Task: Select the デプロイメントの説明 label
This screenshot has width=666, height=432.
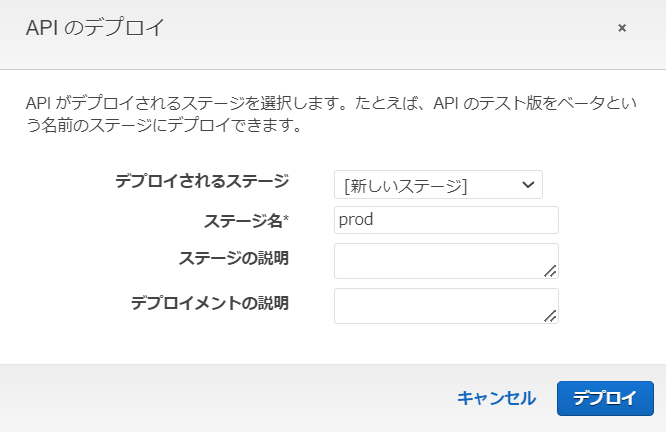Action: pos(210,302)
